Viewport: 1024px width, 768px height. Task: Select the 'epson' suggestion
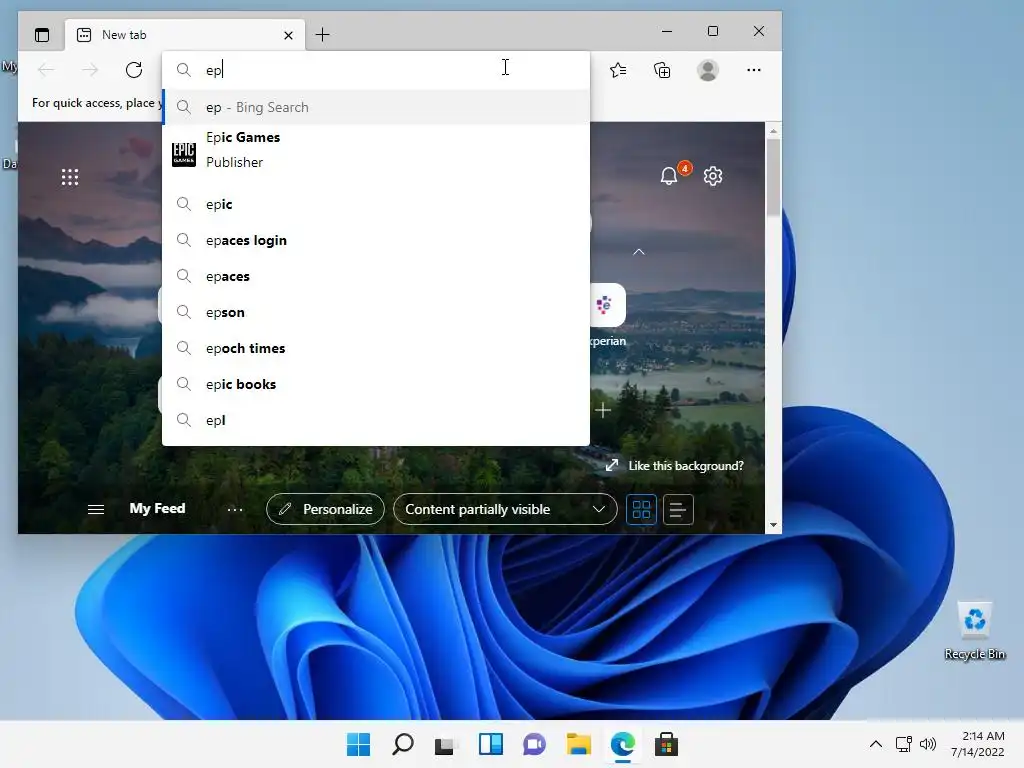tap(376, 312)
